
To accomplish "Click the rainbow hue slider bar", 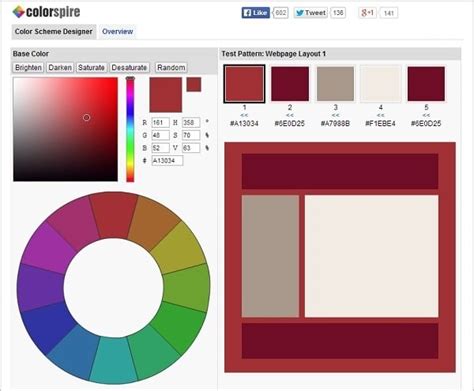I will 130,129.
